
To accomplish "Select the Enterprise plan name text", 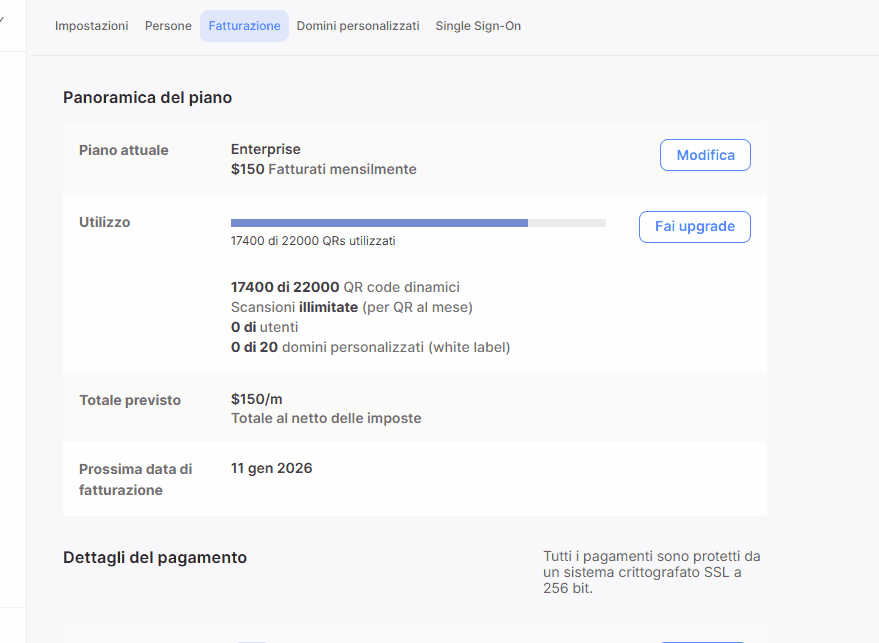I will 265,149.
